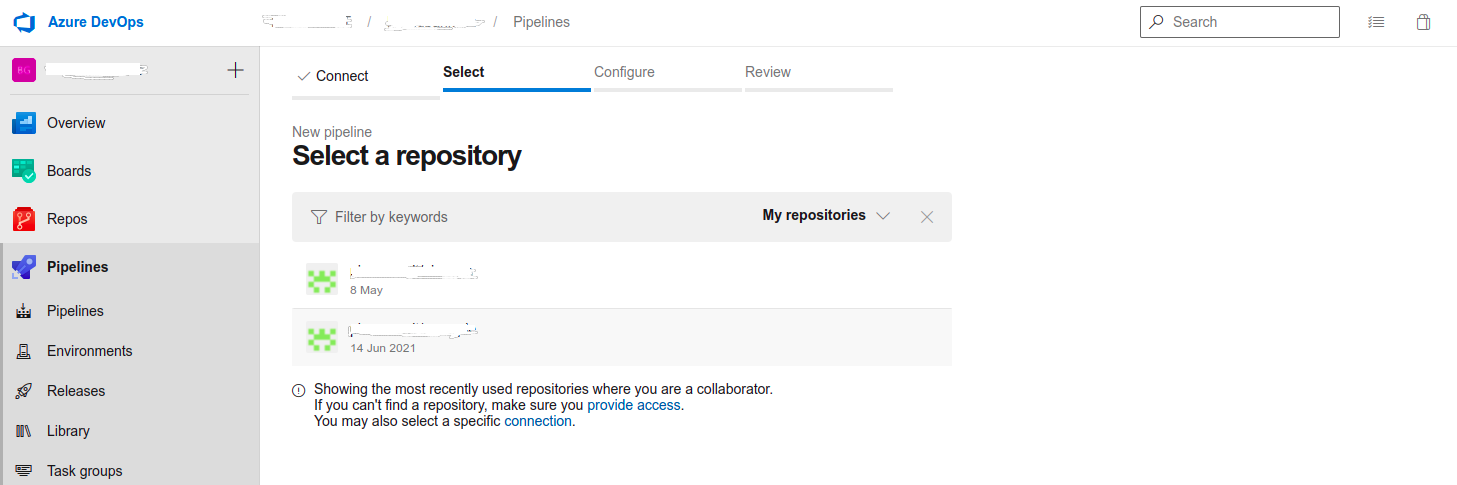Image resolution: width=1457 pixels, height=485 pixels.
Task: Click the filter funnel icon
Action: coord(319,217)
